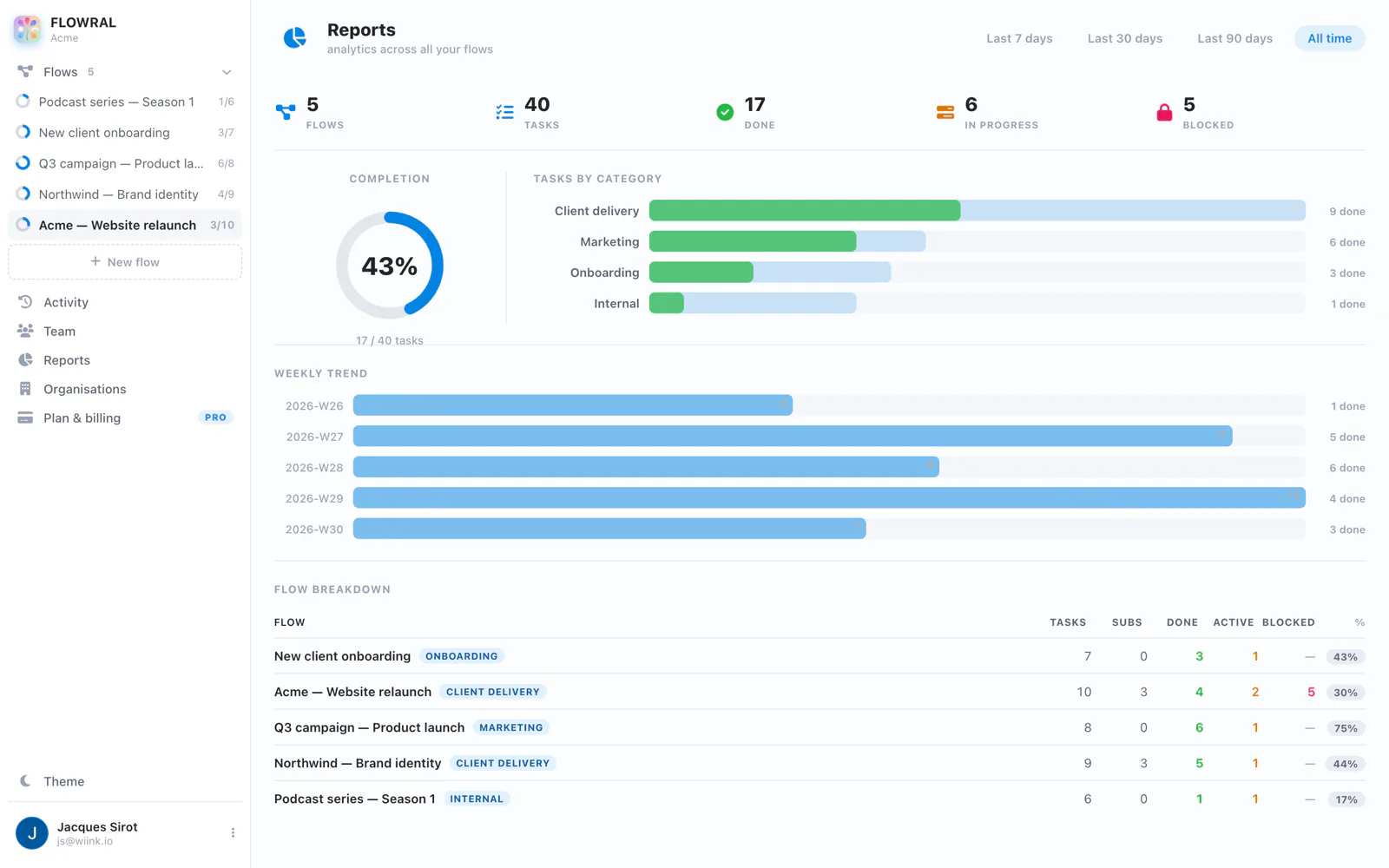Click the 2026-W29 trend bar

pyautogui.click(x=829, y=498)
